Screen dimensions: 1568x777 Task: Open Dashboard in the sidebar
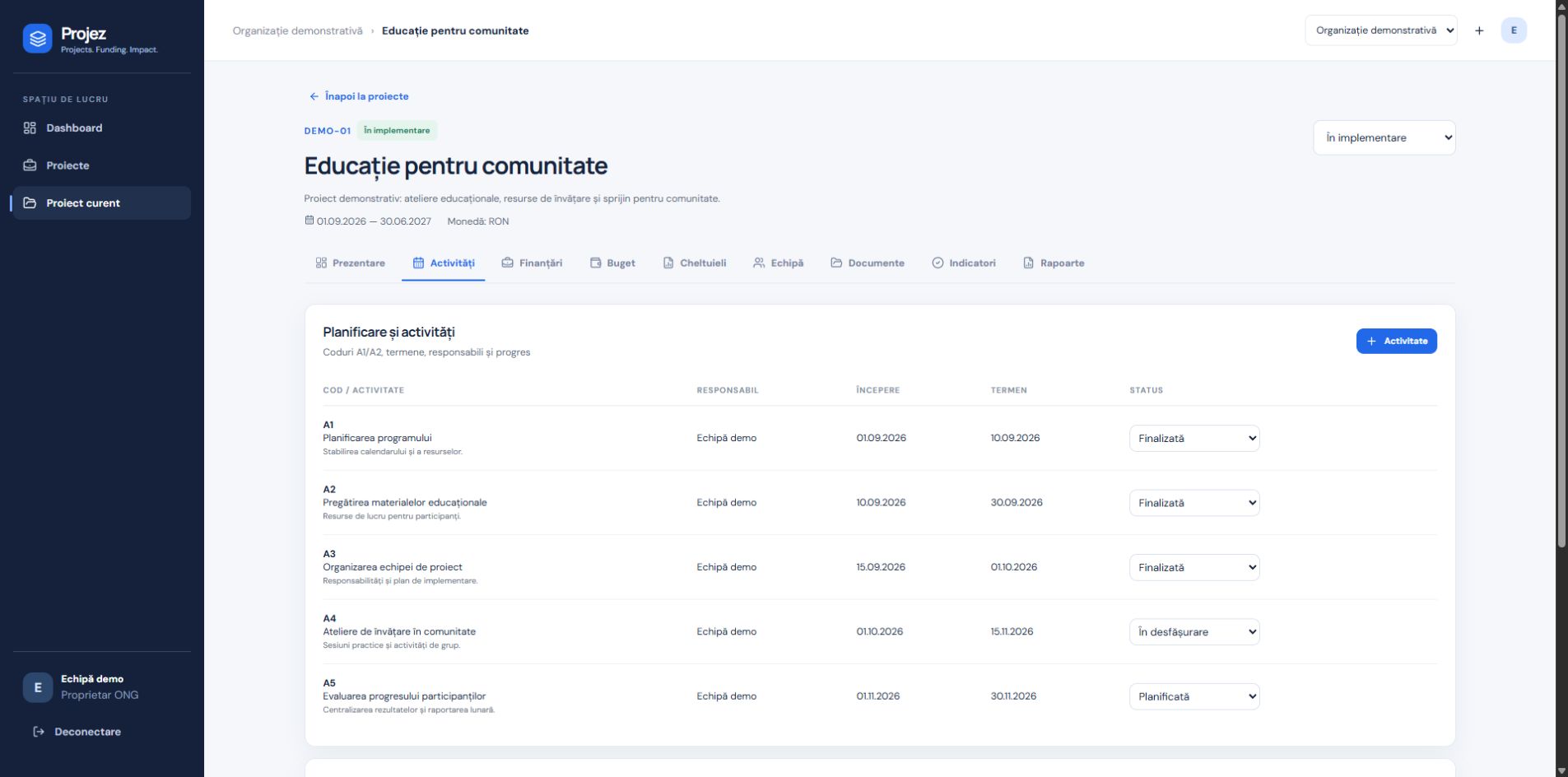click(x=102, y=128)
